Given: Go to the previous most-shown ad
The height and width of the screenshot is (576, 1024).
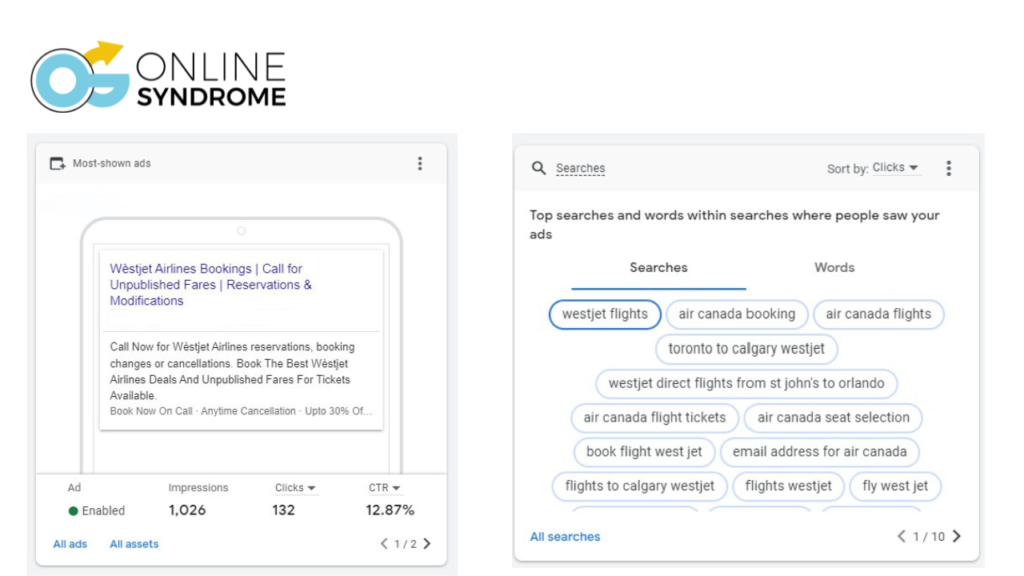Looking at the screenshot, I should pos(384,543).
